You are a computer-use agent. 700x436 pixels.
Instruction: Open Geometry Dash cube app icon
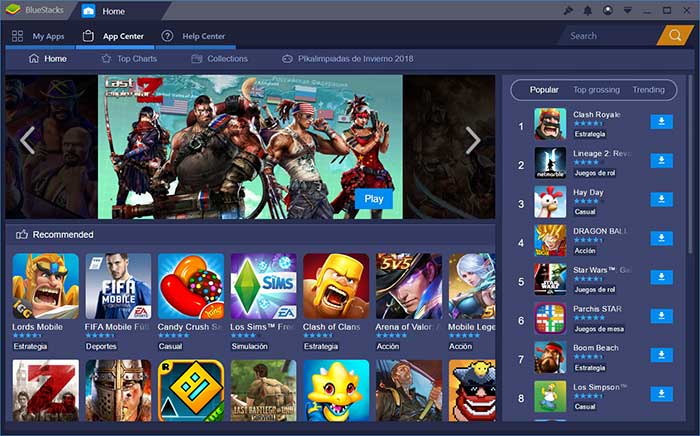[x=191, y=390]
